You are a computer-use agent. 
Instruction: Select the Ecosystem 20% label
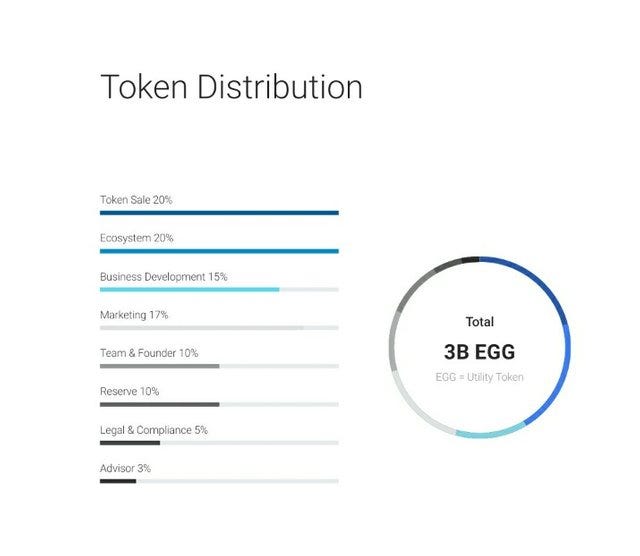coord(137,238)
